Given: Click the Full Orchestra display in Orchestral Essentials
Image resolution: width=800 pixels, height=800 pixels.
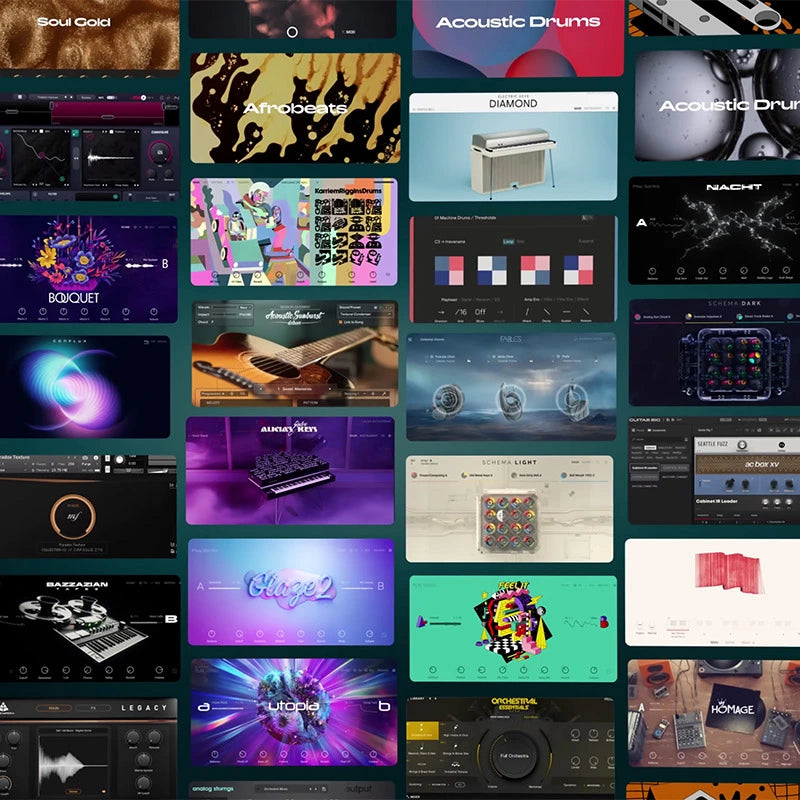Looking at the screenshot, I should coord(515,756).
